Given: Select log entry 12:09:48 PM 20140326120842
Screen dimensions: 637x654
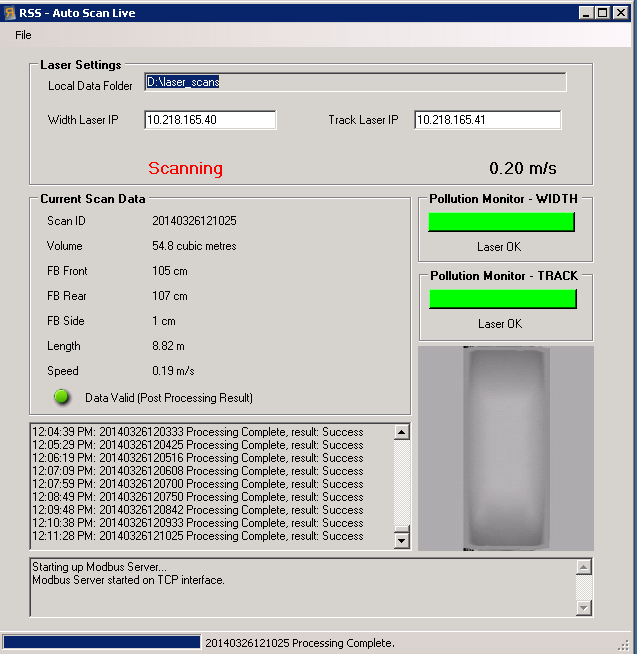Looking at the screenshot, I should click(x=198, y=510).
